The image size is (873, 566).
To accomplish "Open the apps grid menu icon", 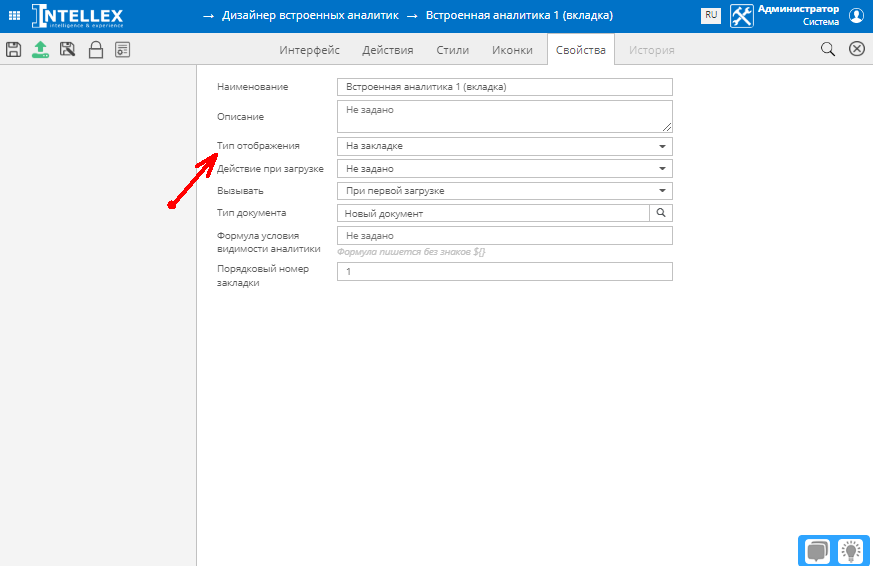I will click(14, 16).
